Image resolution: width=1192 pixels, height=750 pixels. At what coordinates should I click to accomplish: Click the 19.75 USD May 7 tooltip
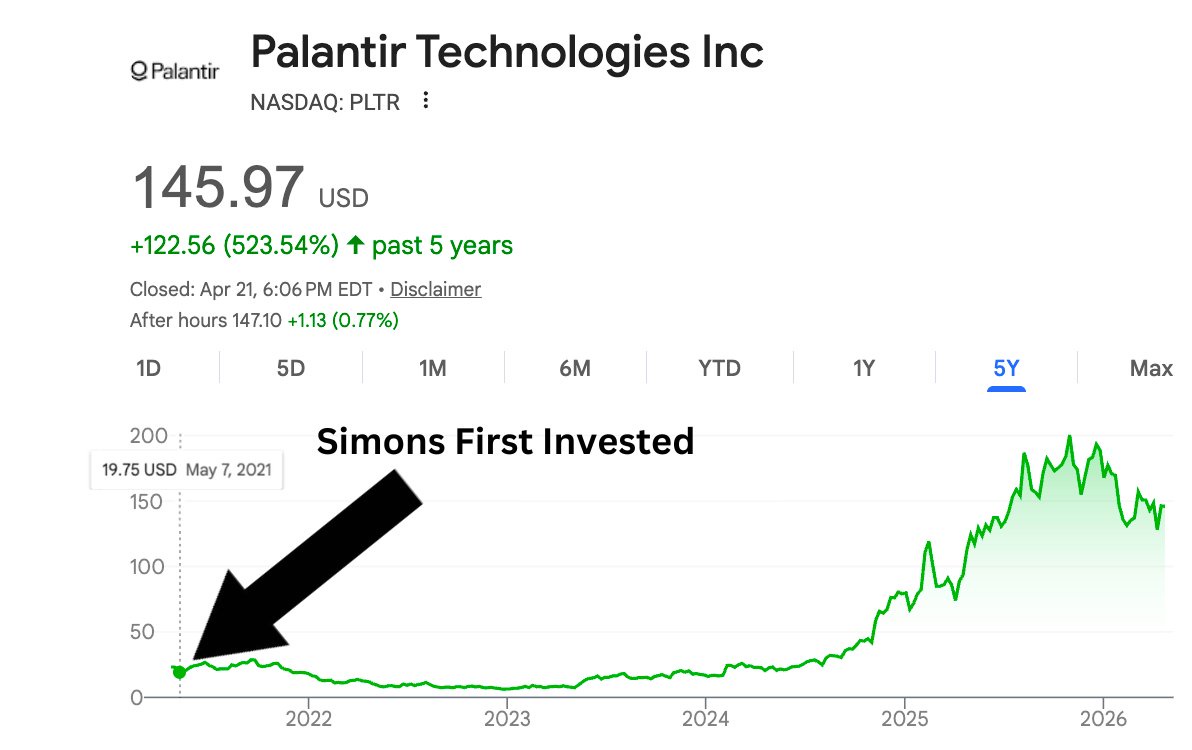(x=187, y=469)
